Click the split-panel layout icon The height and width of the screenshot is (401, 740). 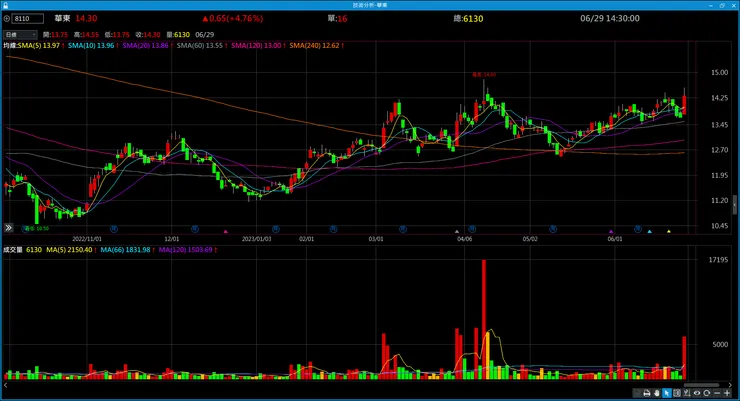[677, 393]
